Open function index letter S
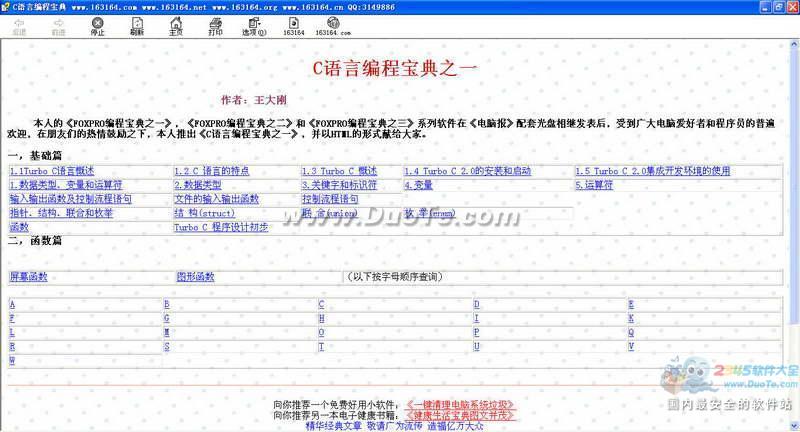This screenshot has height=432, width=800. point(167,347)
